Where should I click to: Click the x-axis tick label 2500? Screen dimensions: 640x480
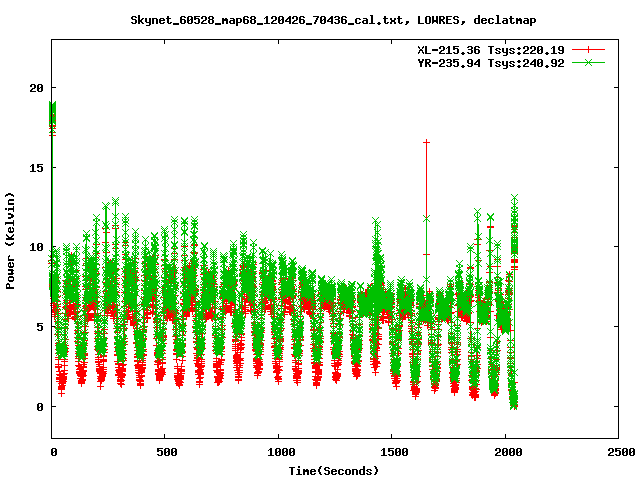pyautogui.click(x=621, y=452)
